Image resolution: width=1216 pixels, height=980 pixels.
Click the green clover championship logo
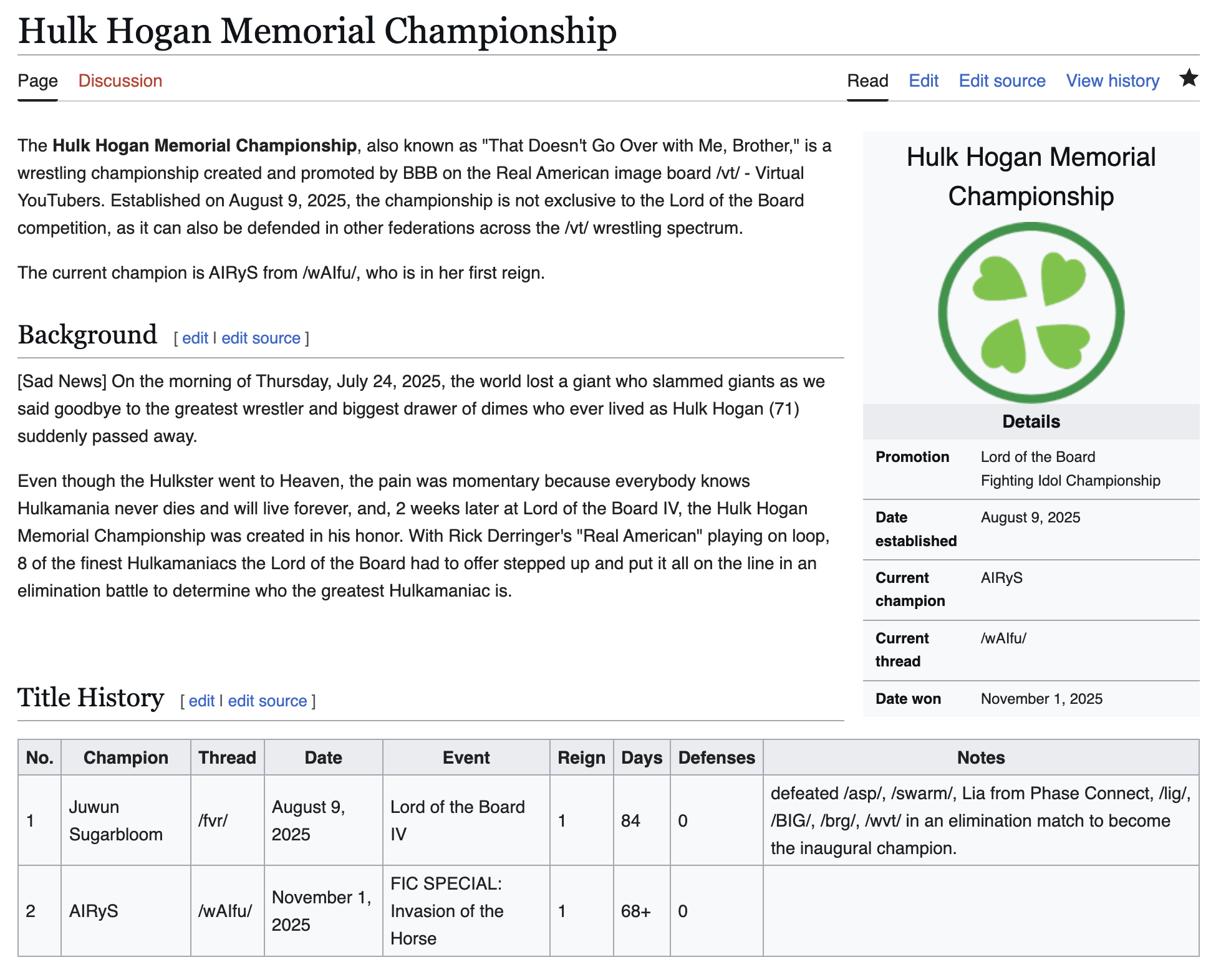[x=1031, y=312]
